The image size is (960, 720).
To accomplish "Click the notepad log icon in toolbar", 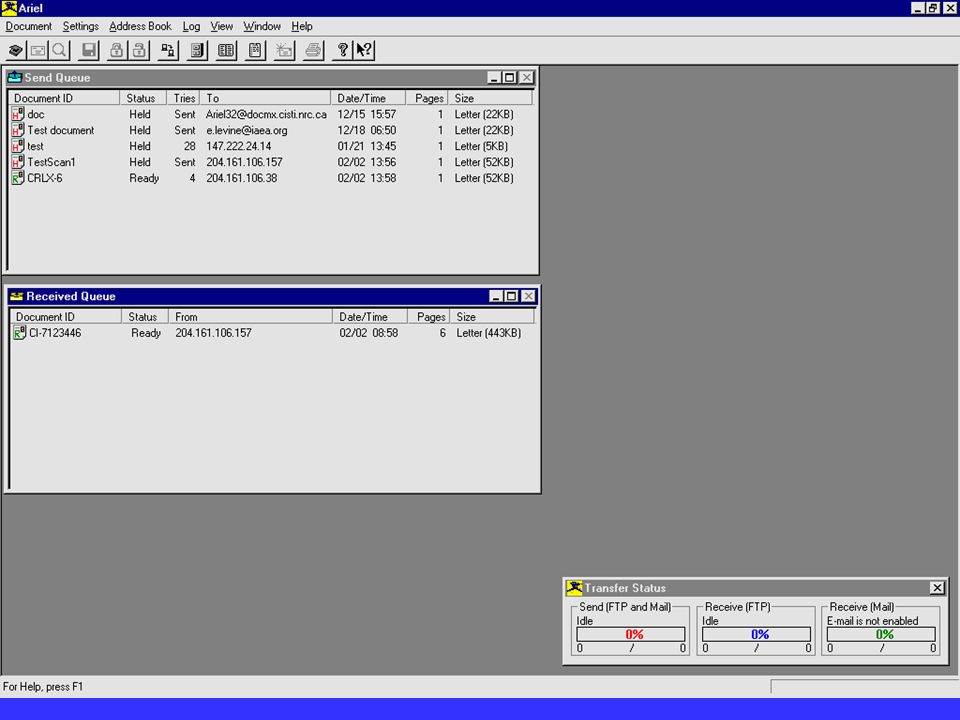I will 255,50.
